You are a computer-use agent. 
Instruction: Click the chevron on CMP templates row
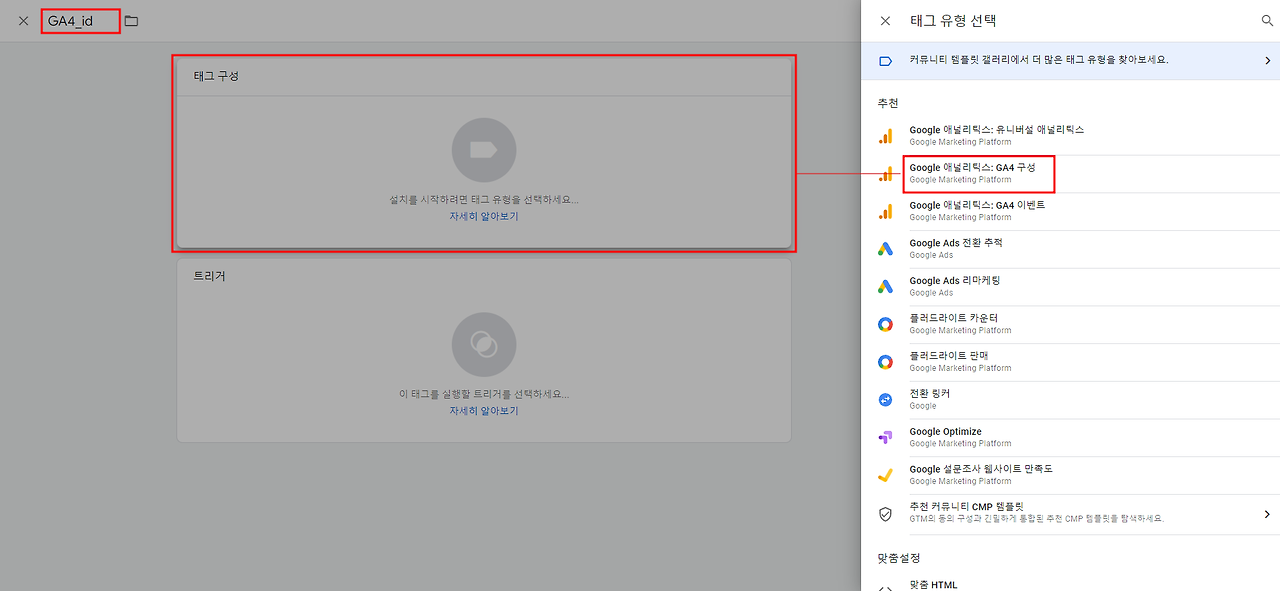(x=1267, y=514)
